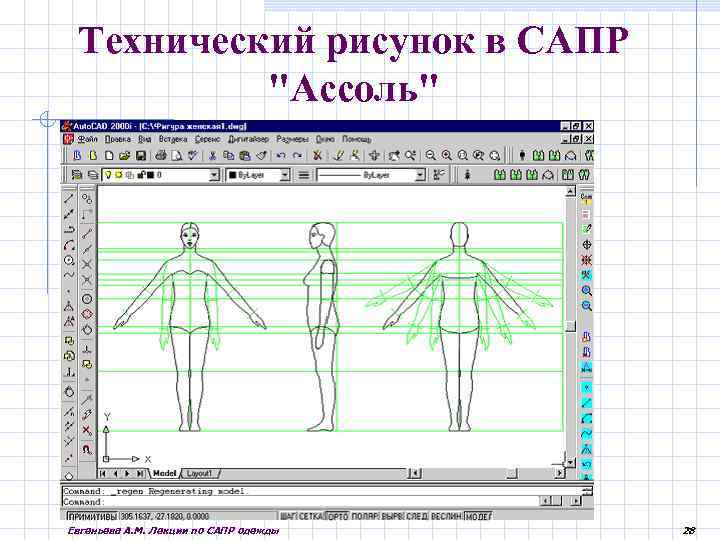The image size is (720, 540).
Task: Click the Print icon in standard toolbar
Action: point(160,156)
